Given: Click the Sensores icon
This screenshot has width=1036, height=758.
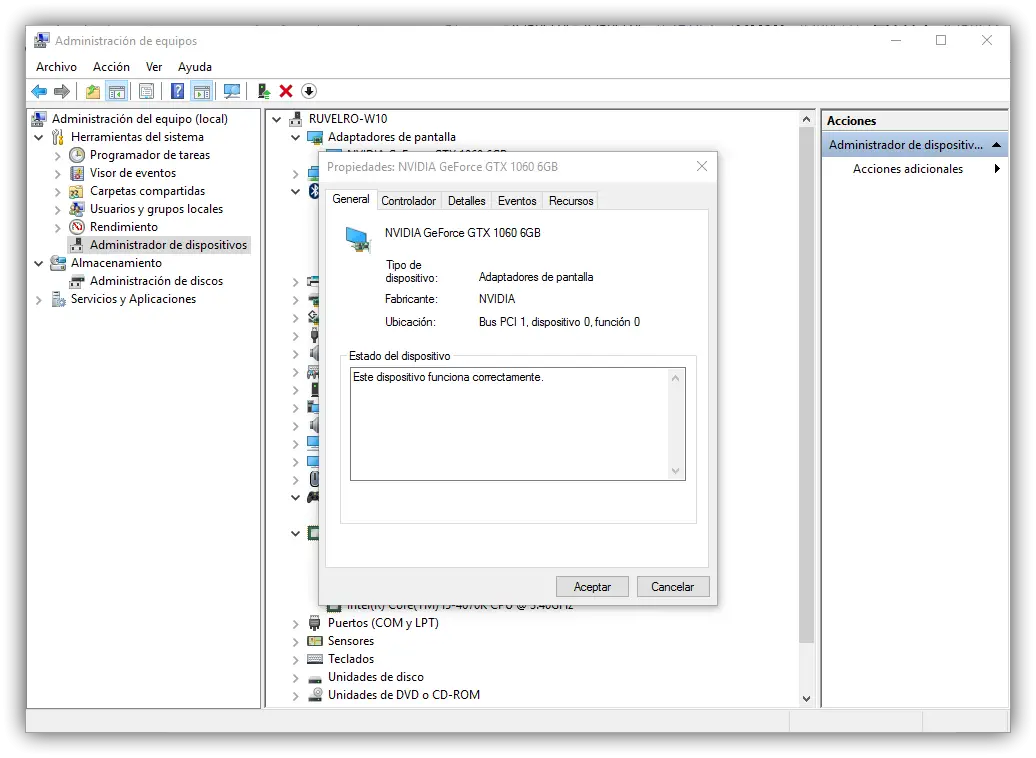Looking at the screenshot, I should point(314,641).
